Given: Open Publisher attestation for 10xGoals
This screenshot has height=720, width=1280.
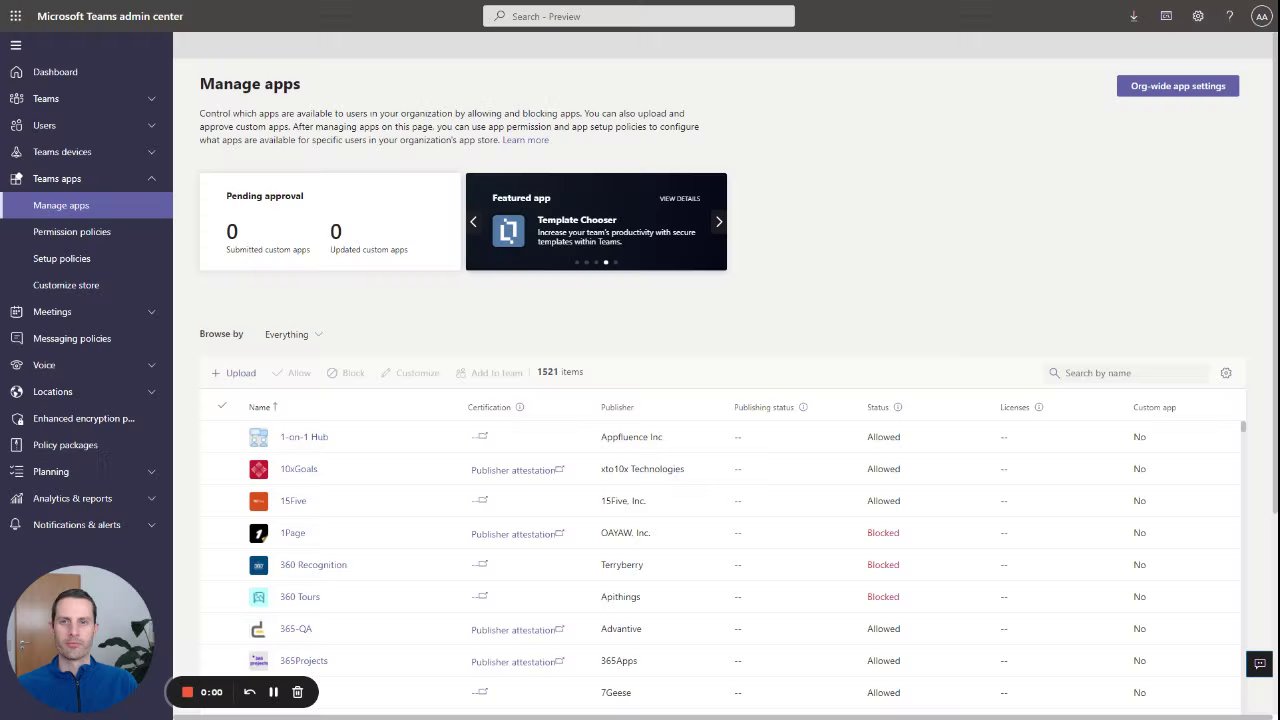Looking at the screenshot, I should pyautogui.click(x=518, y=470).
